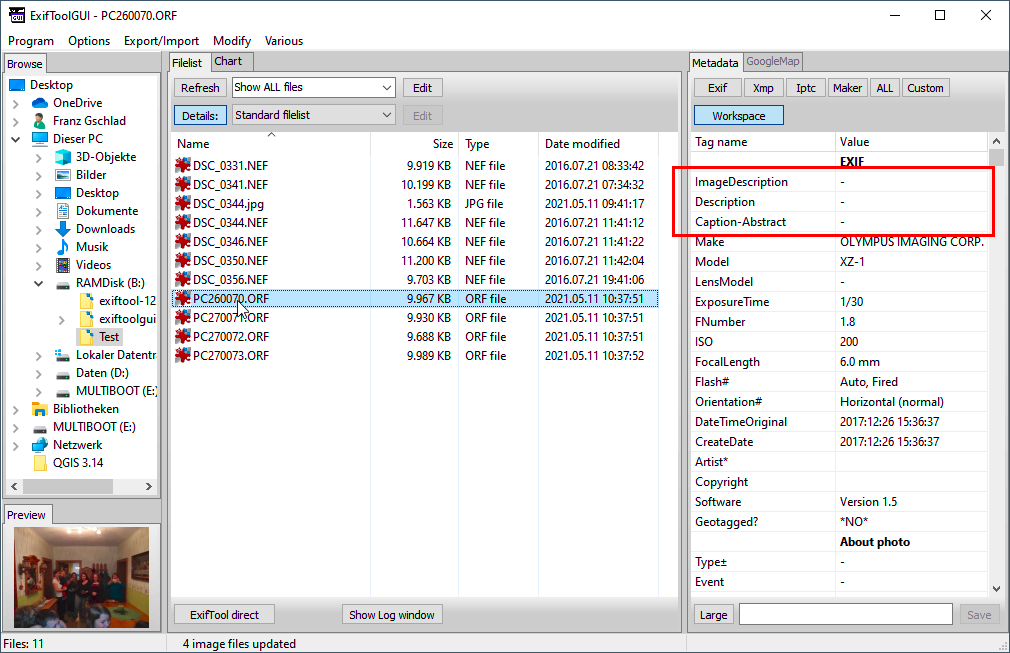Screen dimensions: 1010x653
Task: Click the Franz Gschlad user icon
Action: tap(40, 121)
